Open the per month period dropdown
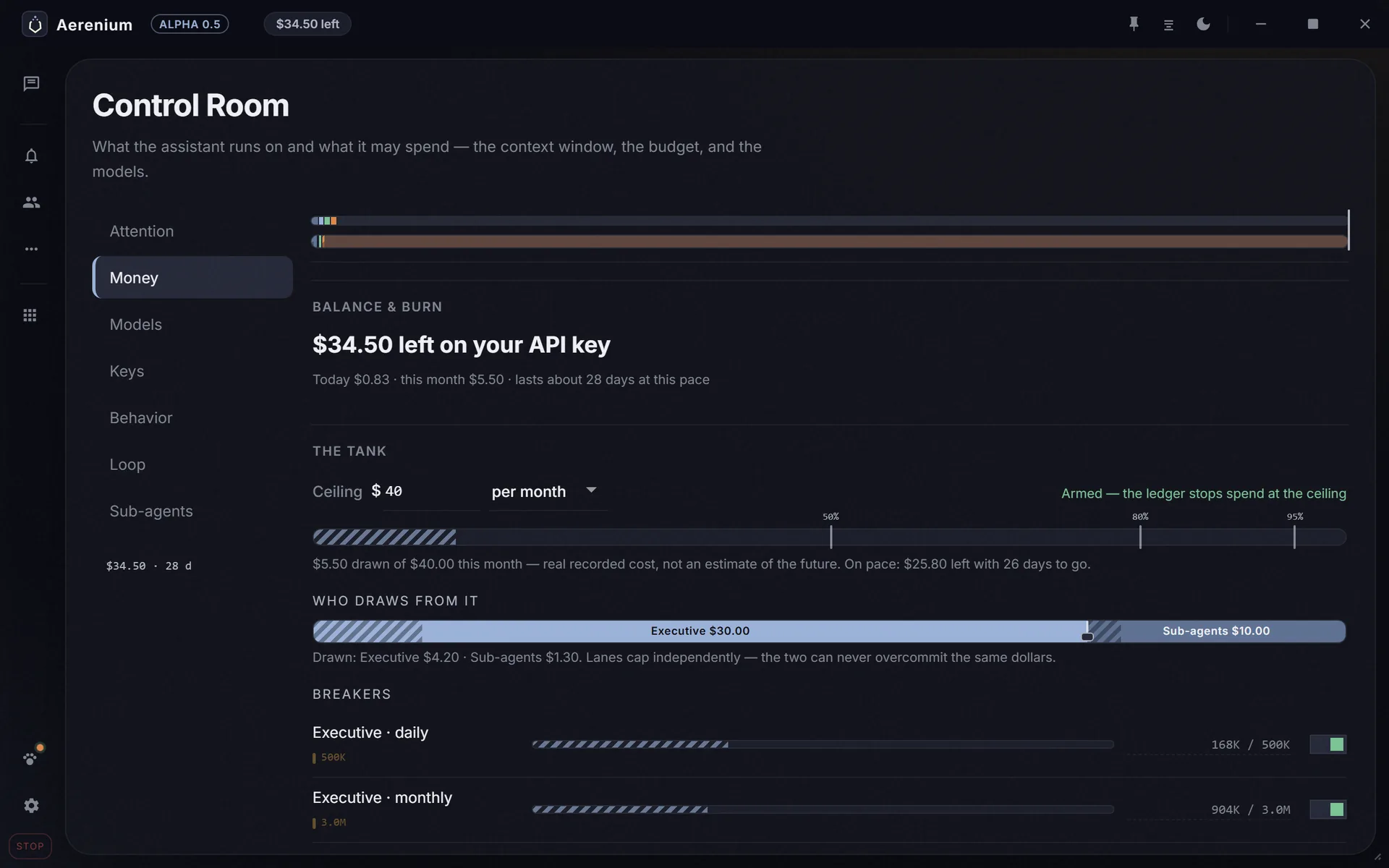The image size is (1389, 868). click(x=548, y=492)
